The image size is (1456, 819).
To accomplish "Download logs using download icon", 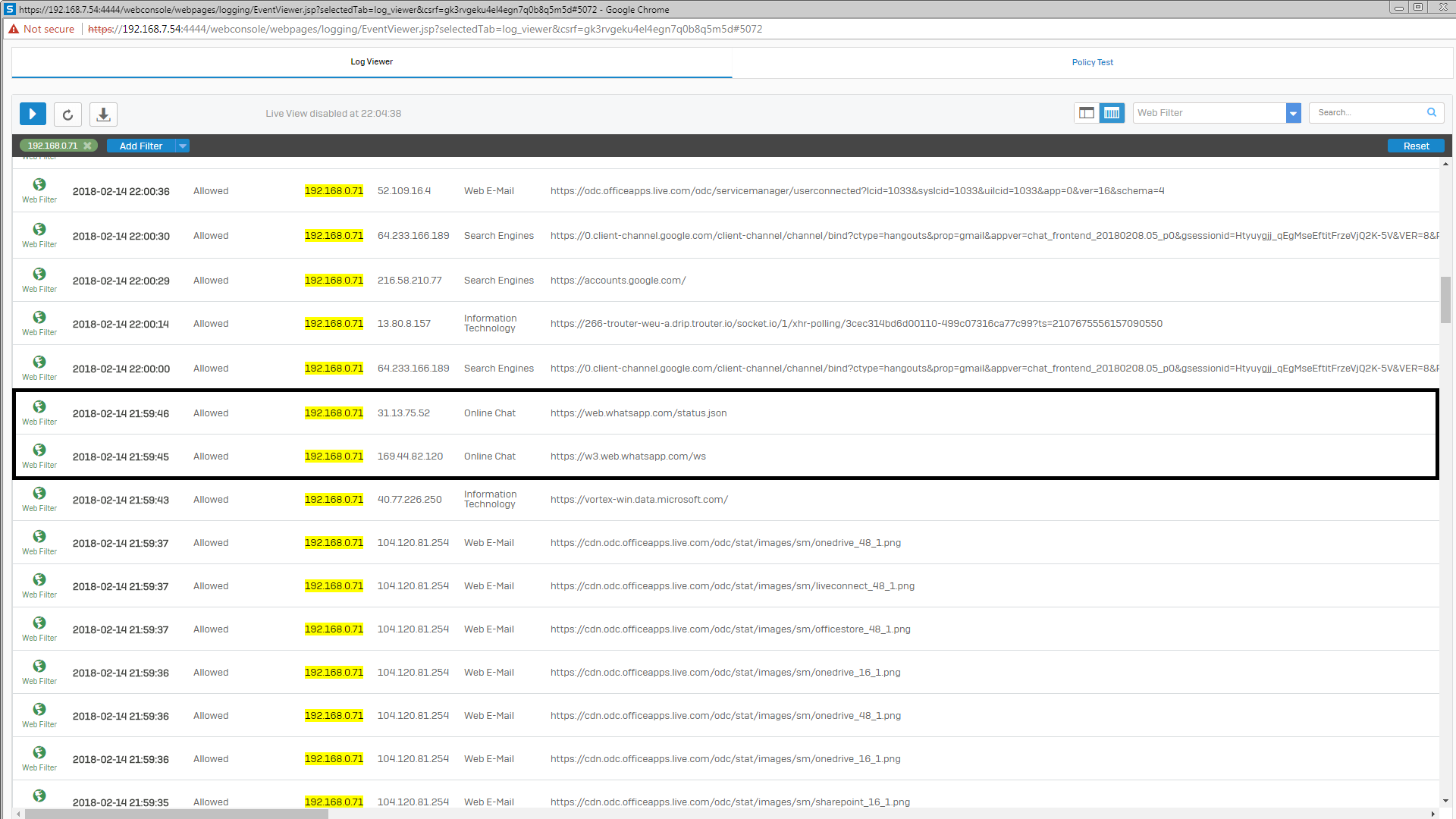I will pos(104,115).
